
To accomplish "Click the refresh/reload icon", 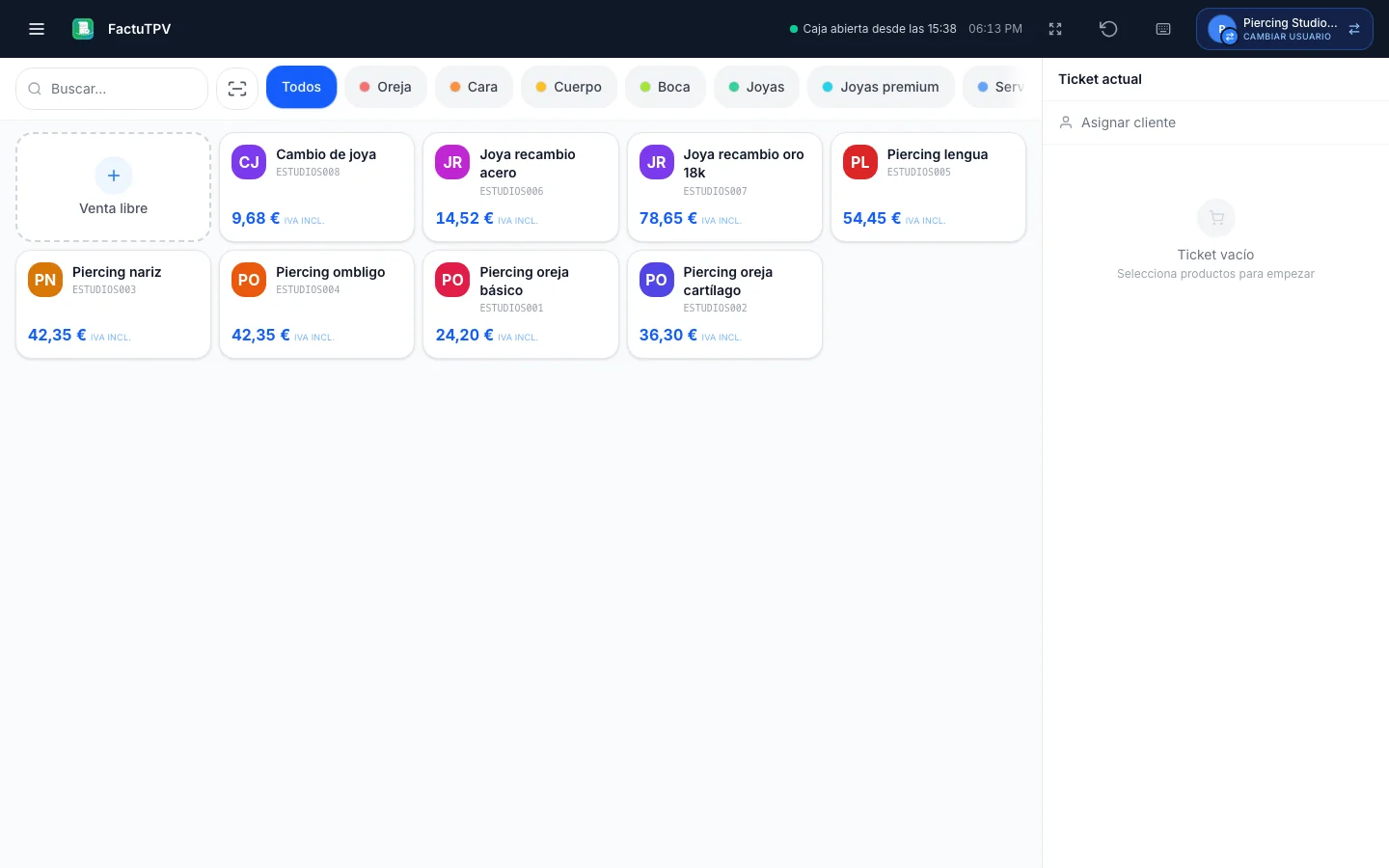I will click(x=1108, y=29).
